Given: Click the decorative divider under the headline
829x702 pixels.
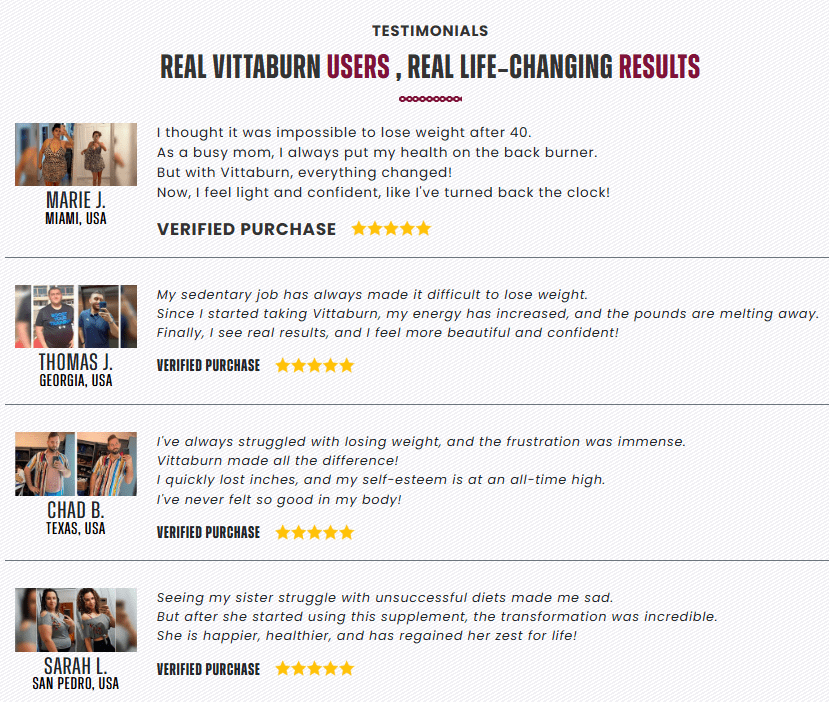Looking at the screenshot, I should (430, 99).
